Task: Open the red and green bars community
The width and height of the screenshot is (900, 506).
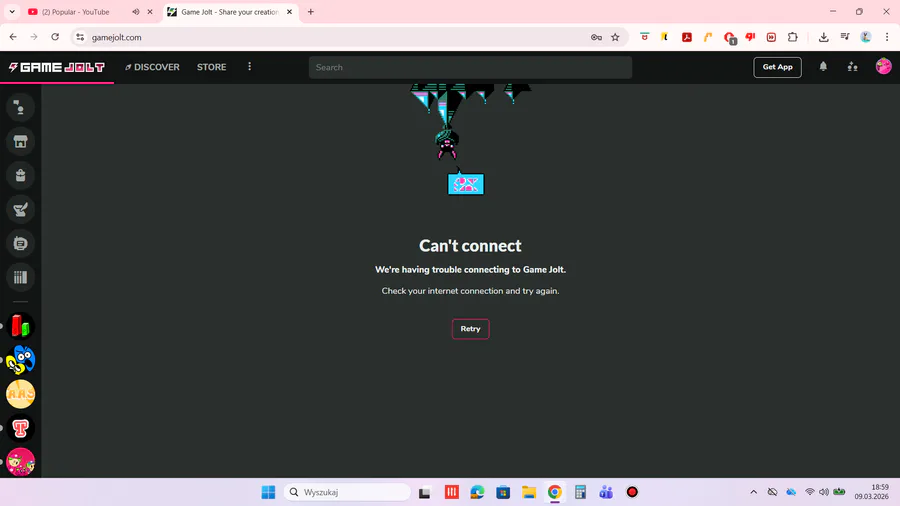Action: (x=21, y=326)
